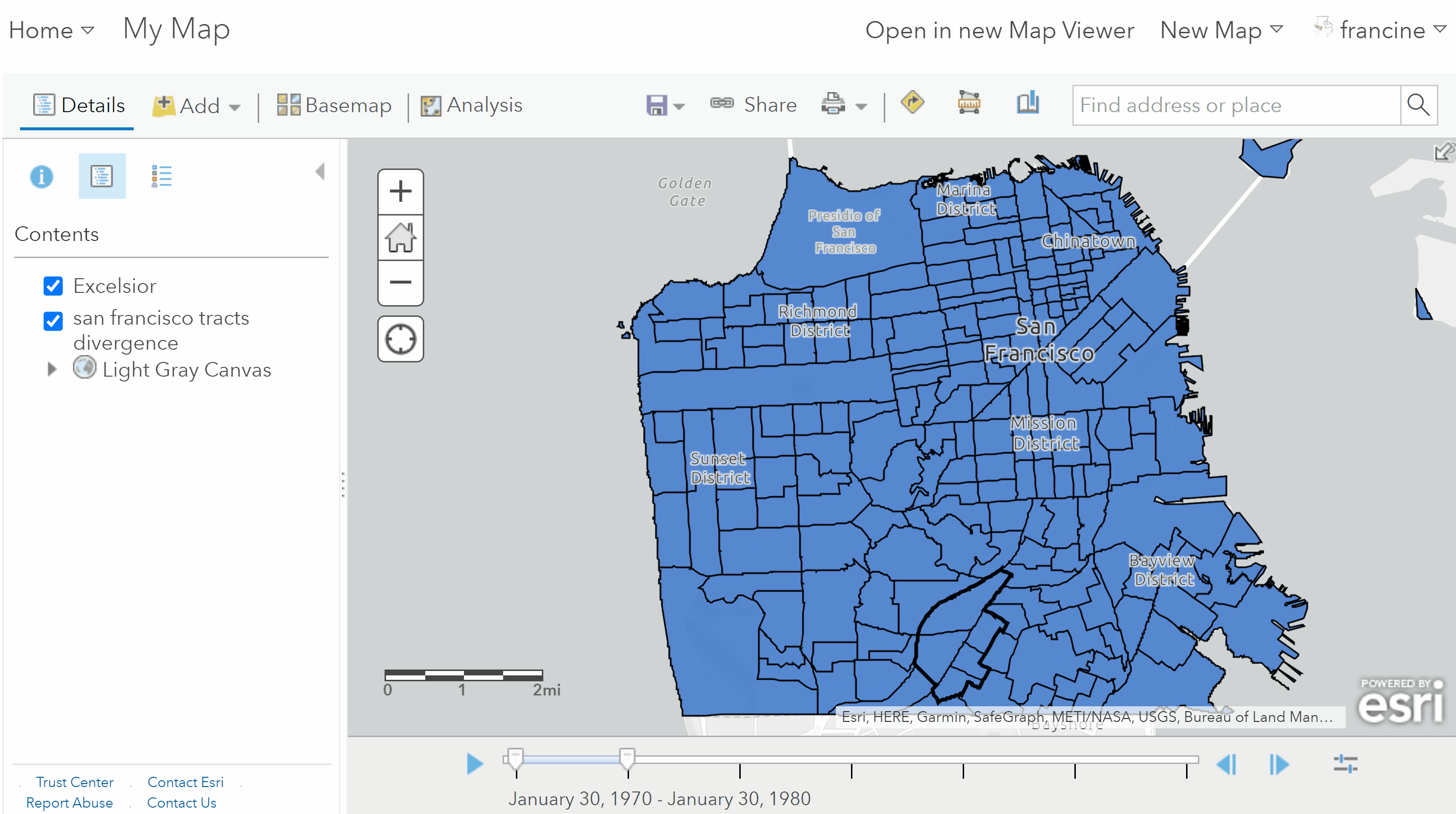Screen dimensions: 1456x814
Task: Click the Directions icon in toolbar
Action: (x=912, y=103)
